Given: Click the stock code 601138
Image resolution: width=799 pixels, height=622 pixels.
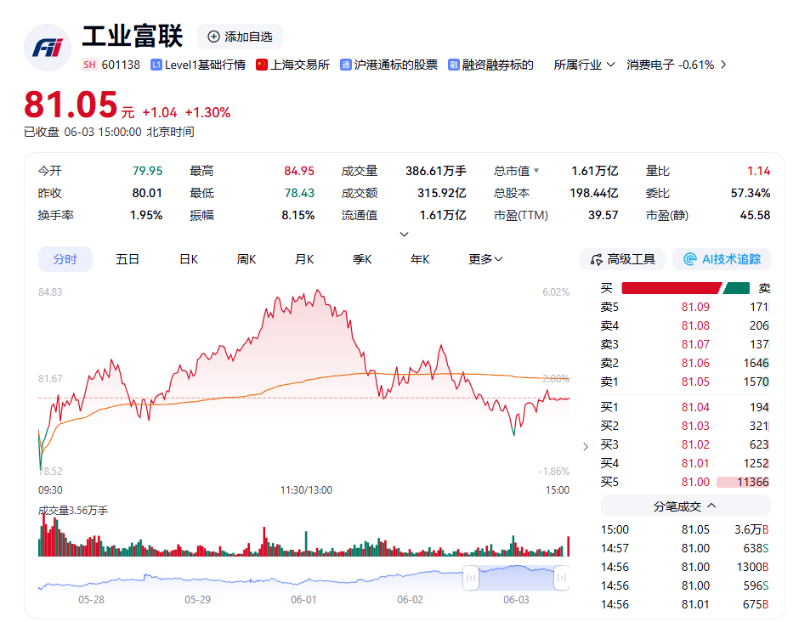Looking at the screenshot, I should [121, 65].
